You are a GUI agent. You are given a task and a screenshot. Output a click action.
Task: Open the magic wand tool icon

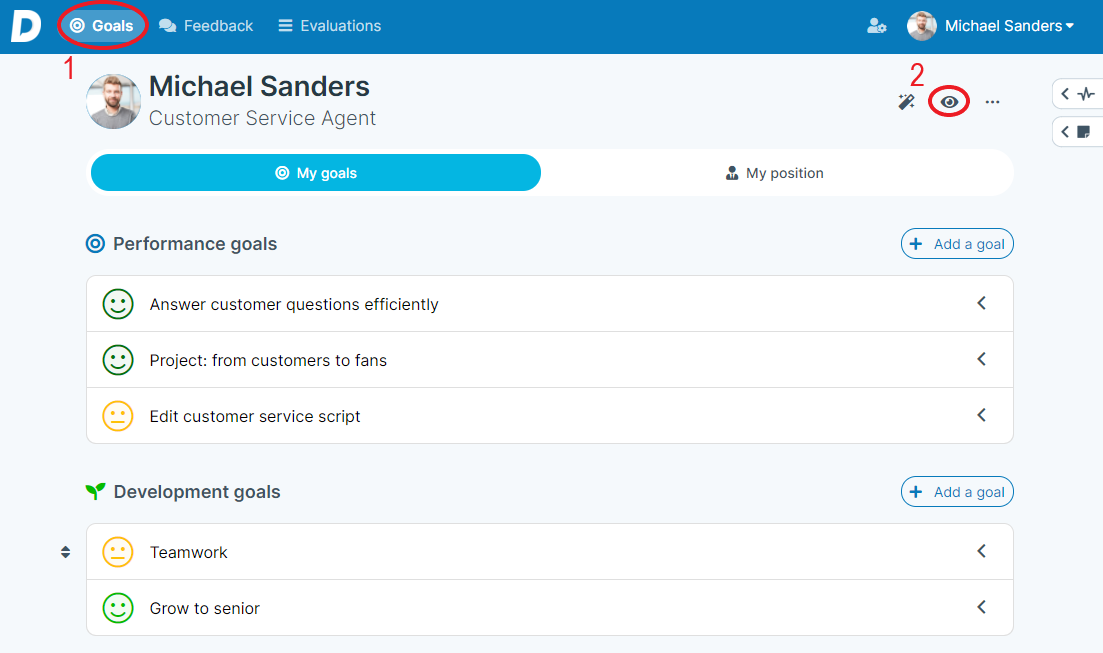906,102
